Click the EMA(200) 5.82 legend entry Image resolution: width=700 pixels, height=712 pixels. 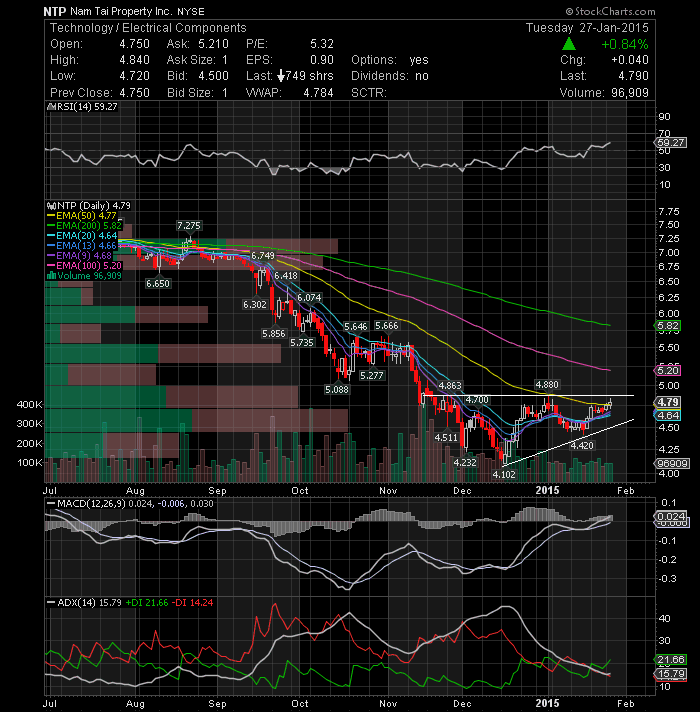point(84,226)
